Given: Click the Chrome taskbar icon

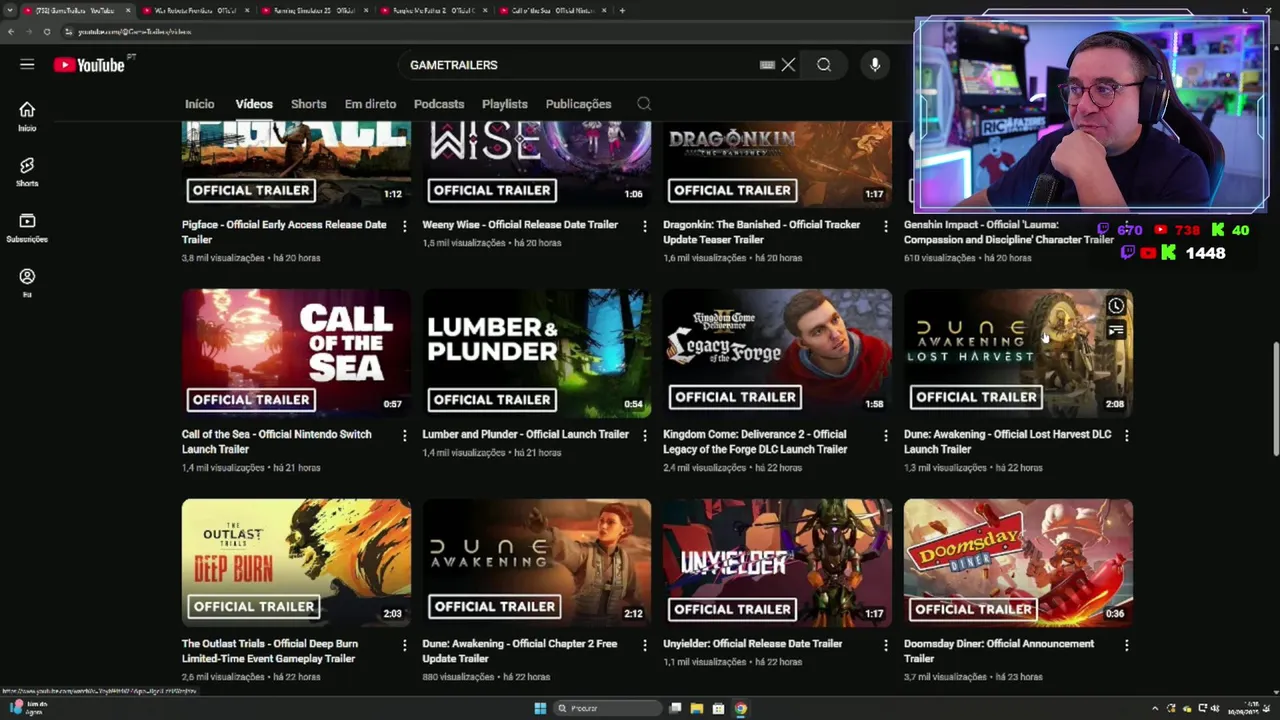Looking at the screenshot, I should (740, 708).
